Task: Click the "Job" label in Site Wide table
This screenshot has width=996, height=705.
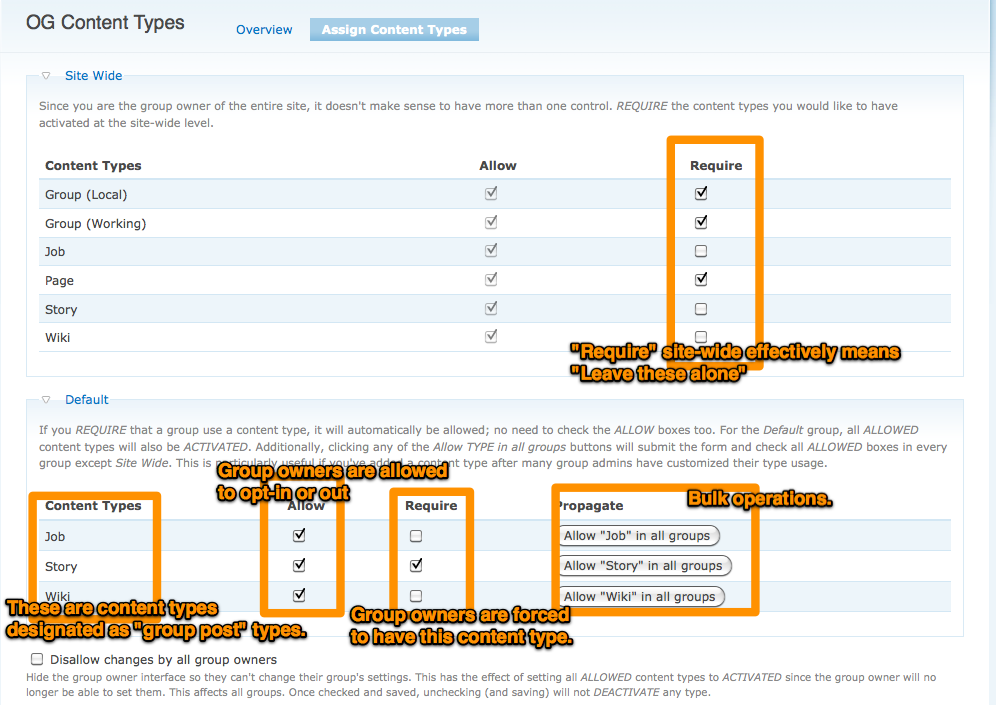Action: [x=55, y=252]
